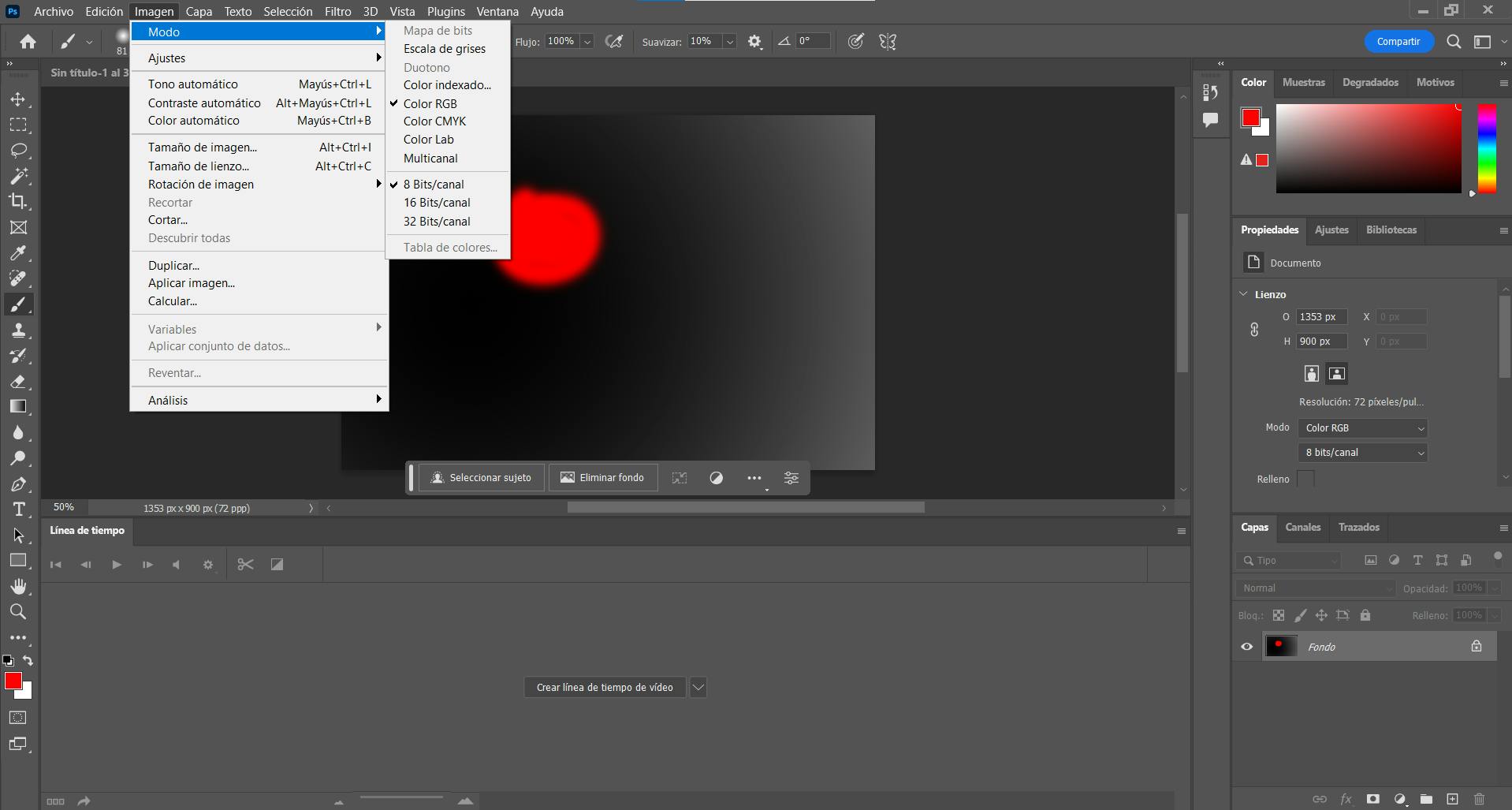Choose Color CMYK mode
The height and width of the screenshot is (810, 1512).
(x=434, y=121)
